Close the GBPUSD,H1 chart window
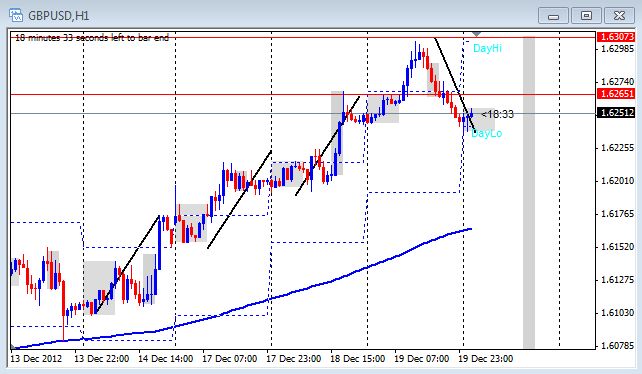 pos(619,16)
